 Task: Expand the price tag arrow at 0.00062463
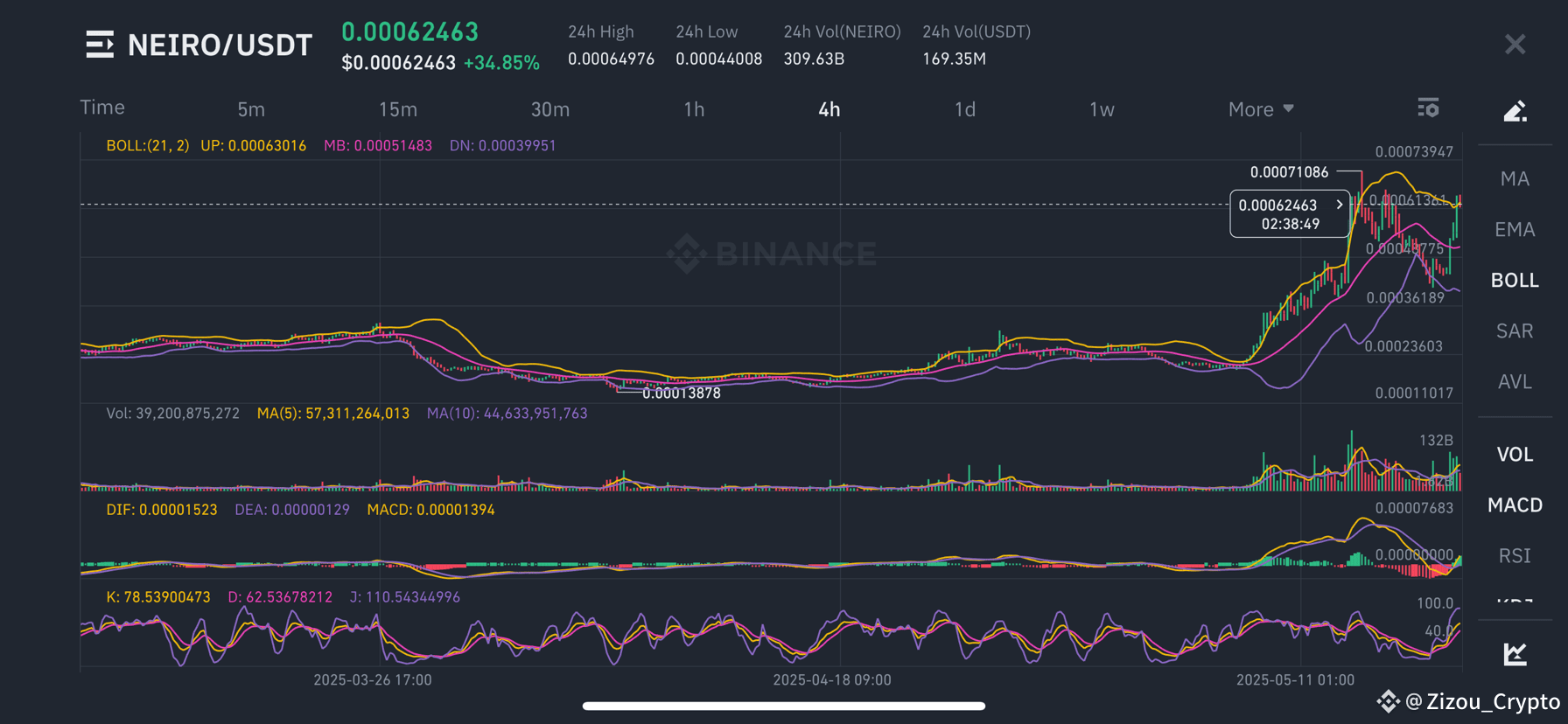pos(1339,205)
